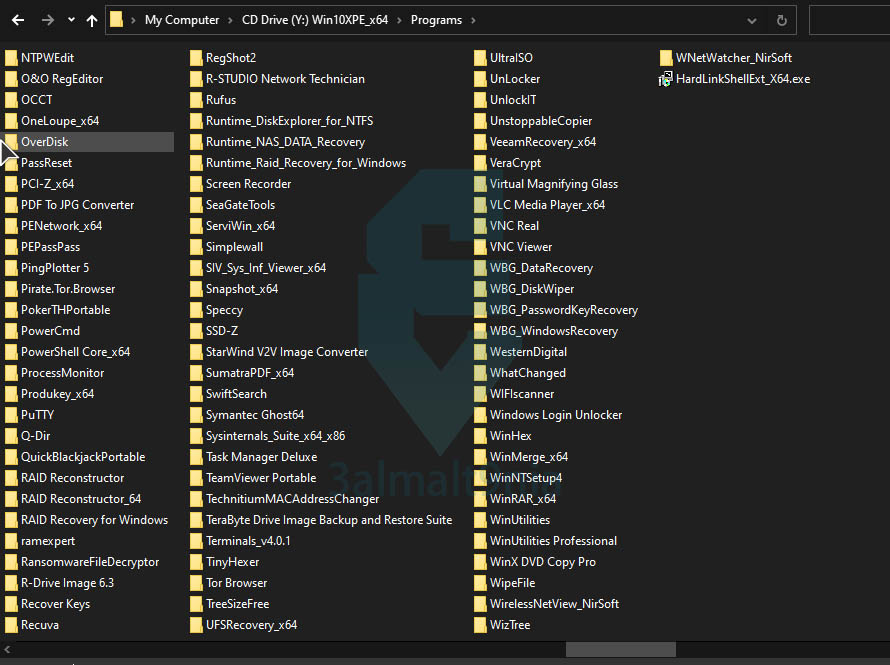This screenshot has height=665, width=890.
Task: Select the OneLoupe_x64 folder name
Action: (x=60, y=121)
